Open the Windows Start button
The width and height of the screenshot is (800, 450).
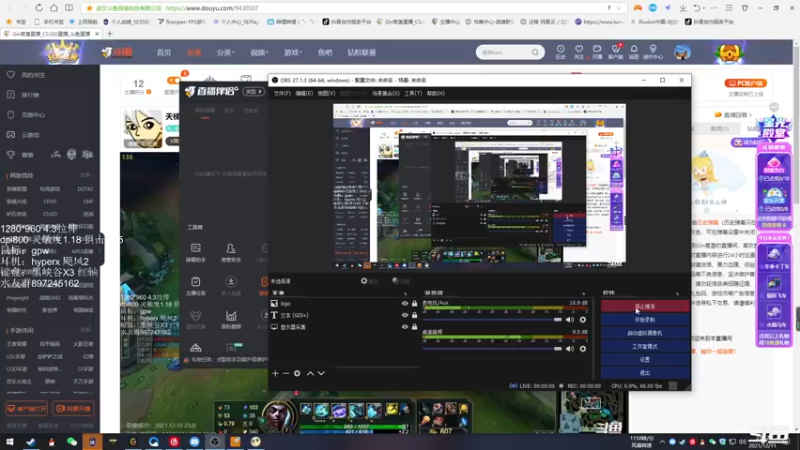(10, 442)
